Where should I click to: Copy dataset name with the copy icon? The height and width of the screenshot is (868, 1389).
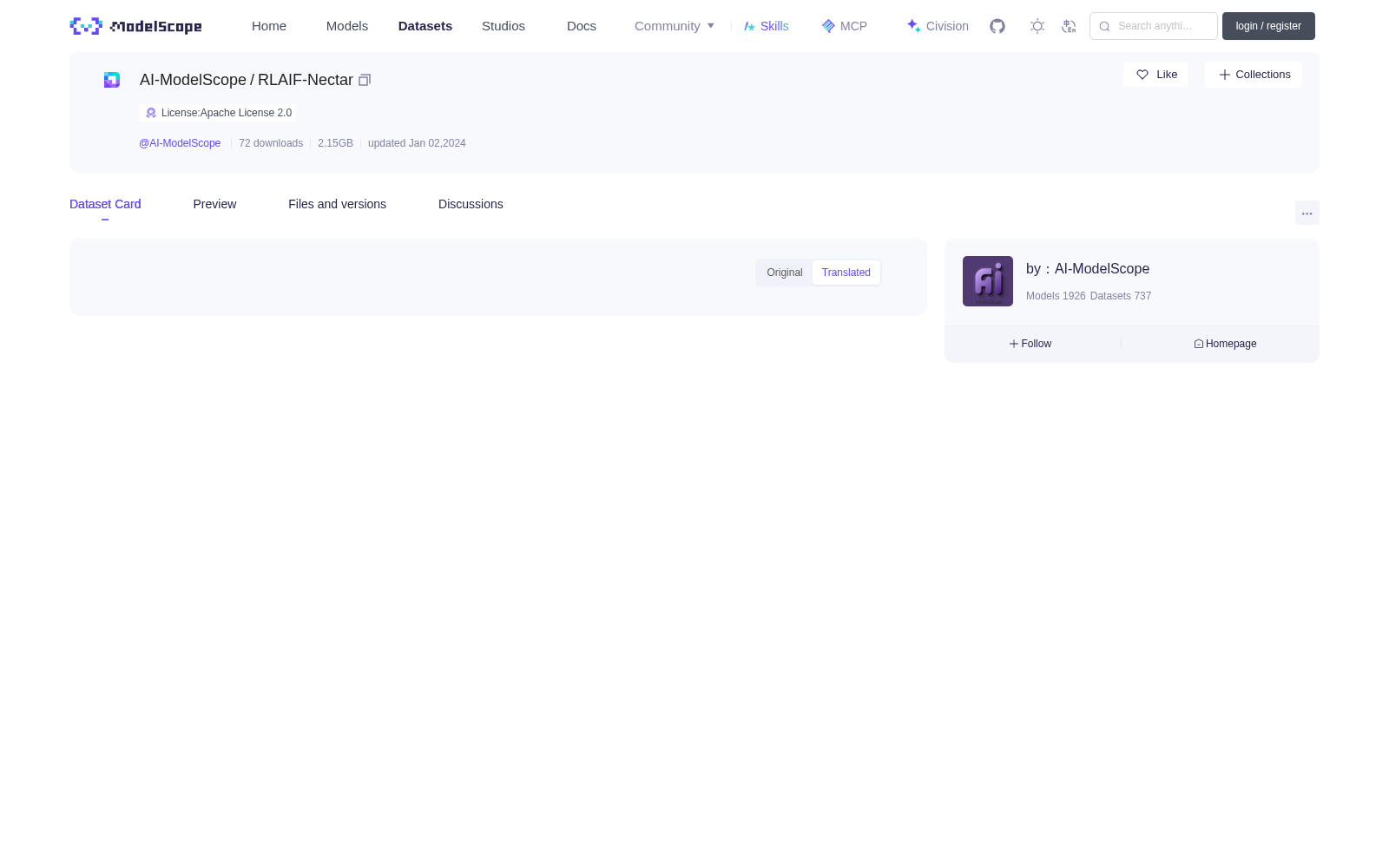(x=365, y=80)
